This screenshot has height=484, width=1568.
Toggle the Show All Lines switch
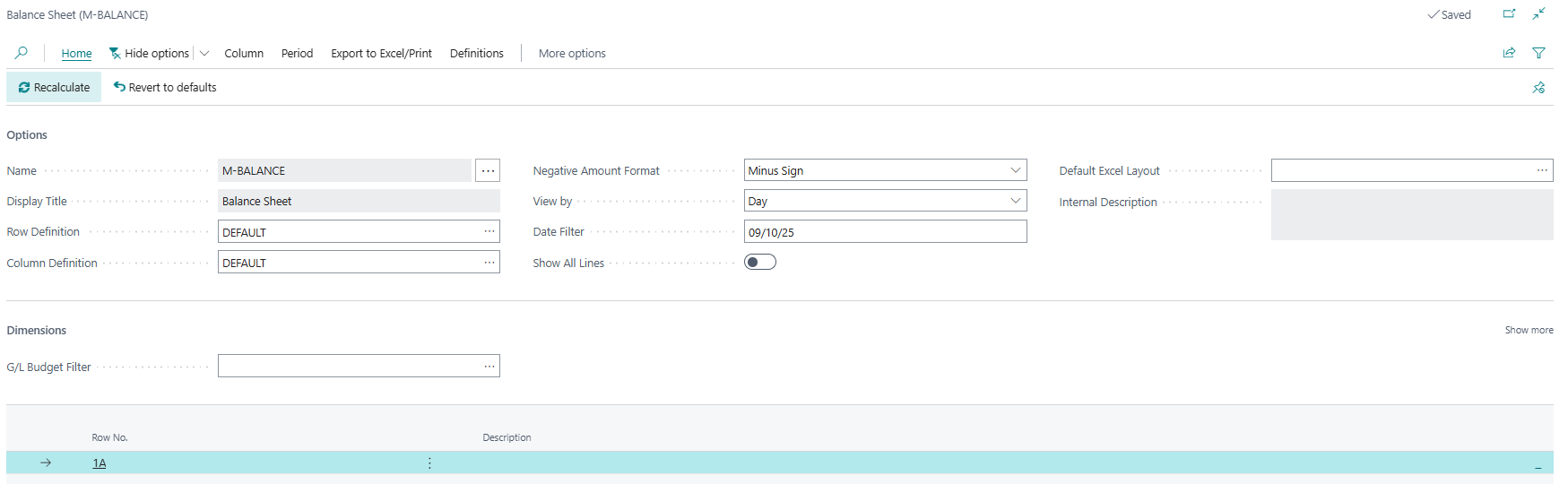coord(760,263)
